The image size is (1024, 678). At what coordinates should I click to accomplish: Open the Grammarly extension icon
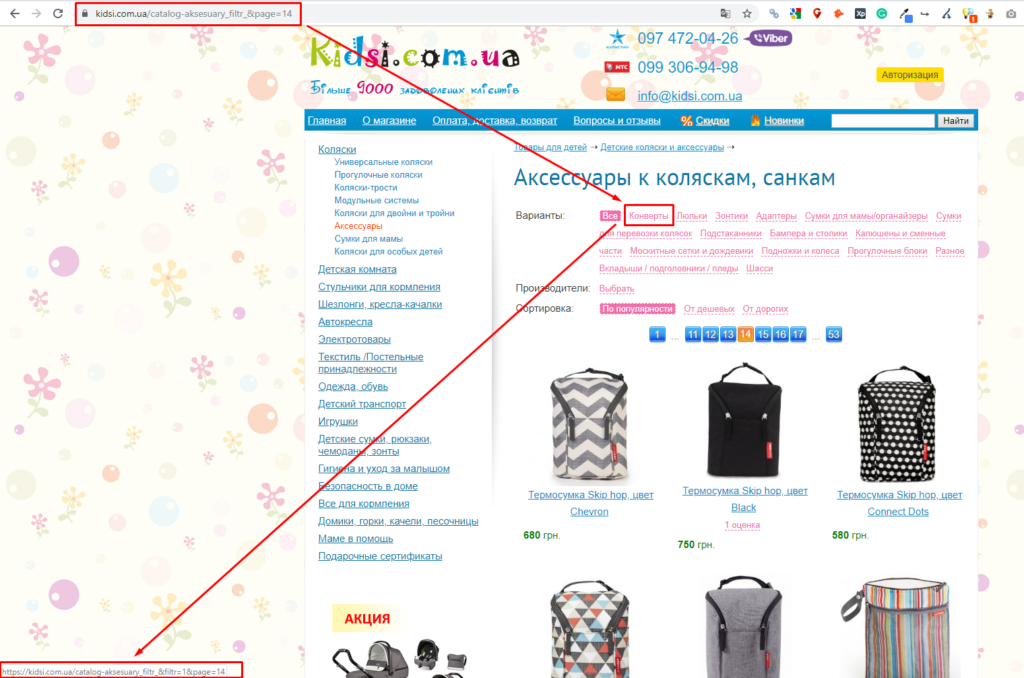coord(882,13)
